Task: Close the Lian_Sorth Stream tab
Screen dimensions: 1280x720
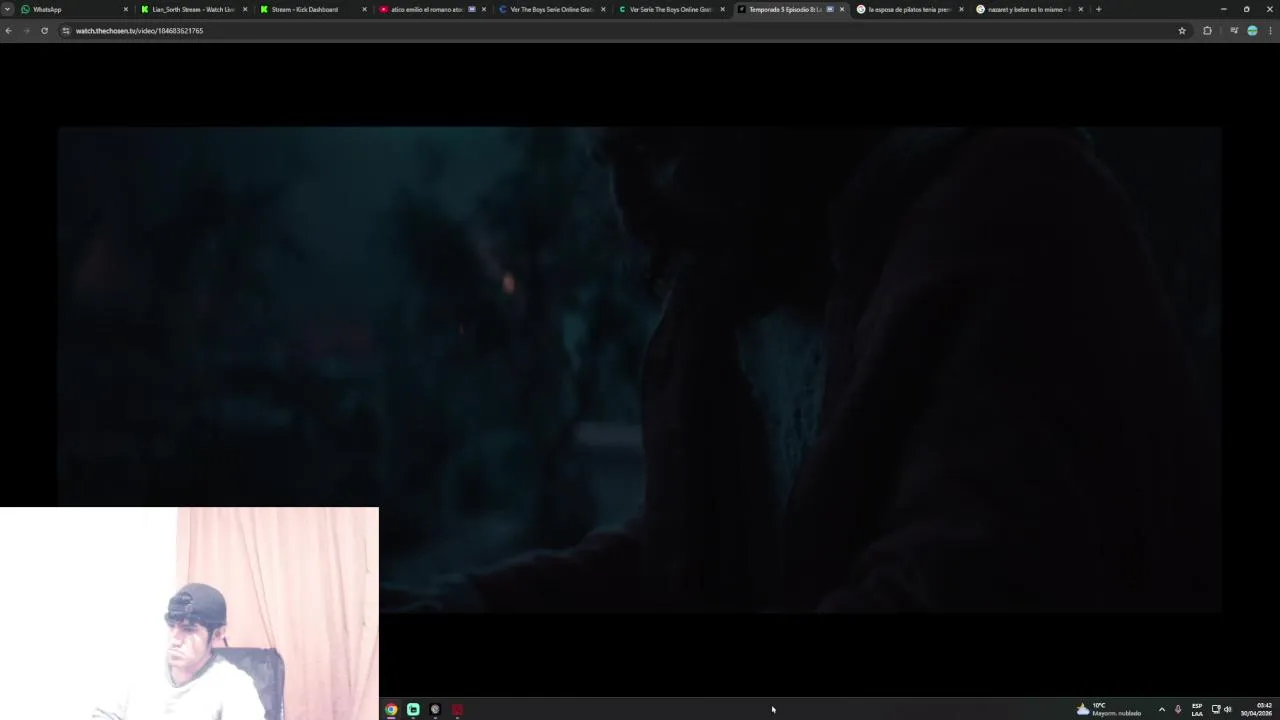Action: coord(245,9)
